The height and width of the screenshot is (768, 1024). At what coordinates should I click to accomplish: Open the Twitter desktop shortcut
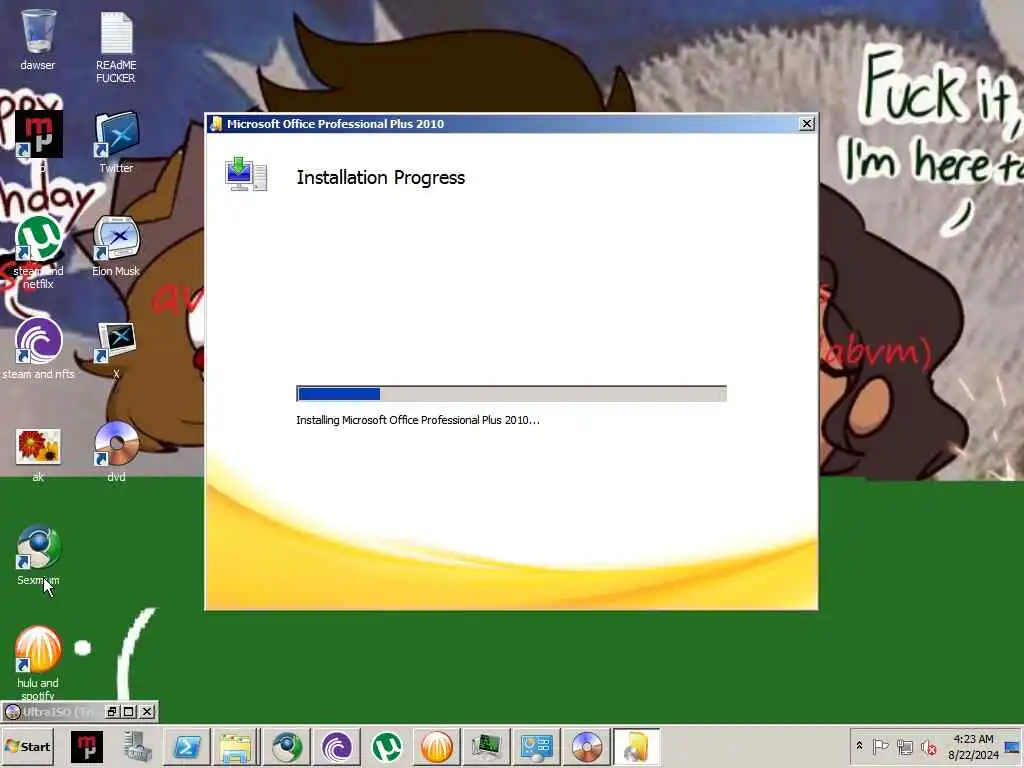(116, 135)
